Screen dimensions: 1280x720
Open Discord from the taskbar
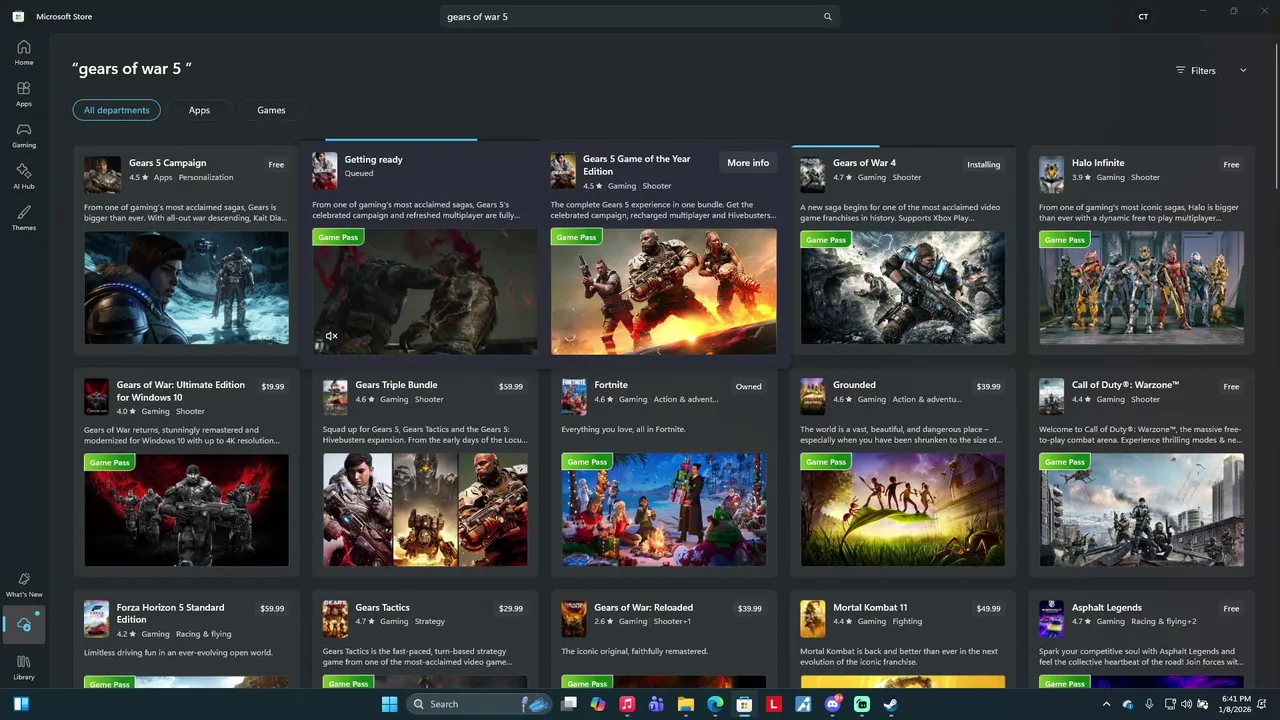click(832, 704)
